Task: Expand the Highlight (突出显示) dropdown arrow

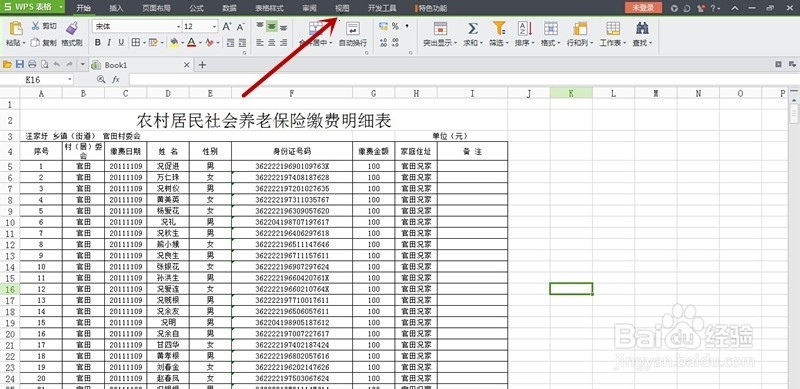Action: pos(455,43)
